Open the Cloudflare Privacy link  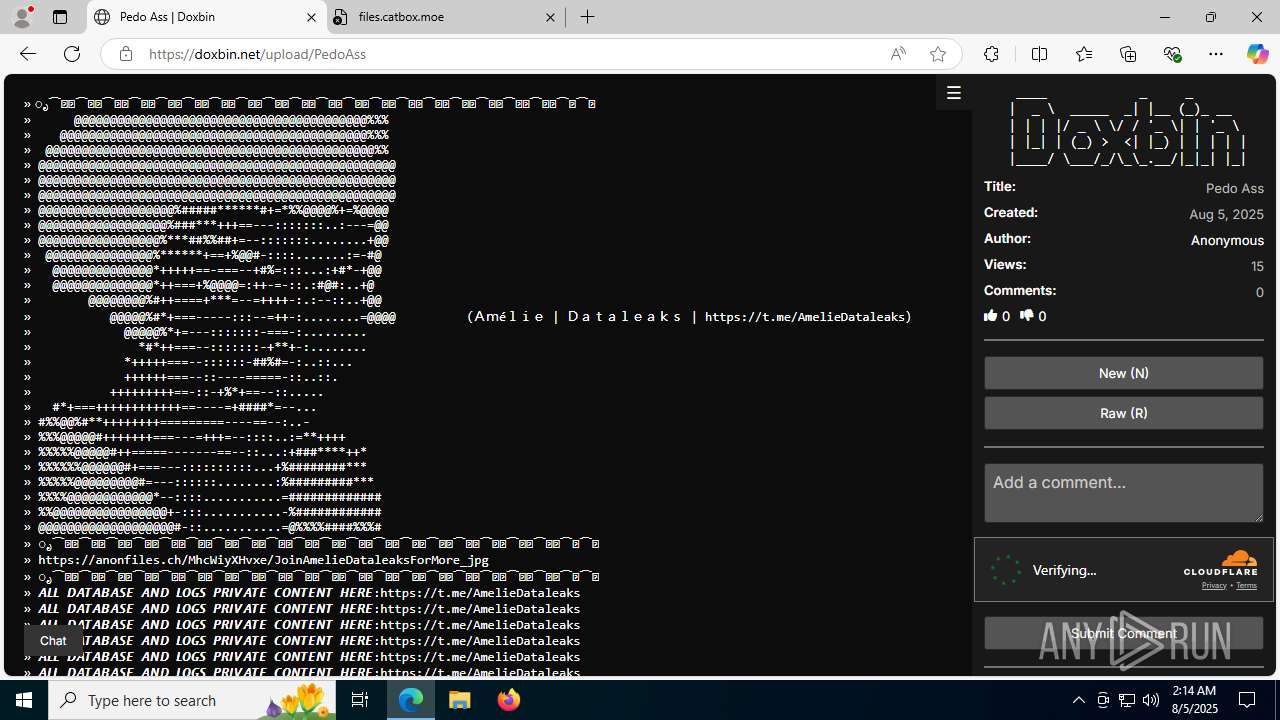click(x=1214, y=585)
